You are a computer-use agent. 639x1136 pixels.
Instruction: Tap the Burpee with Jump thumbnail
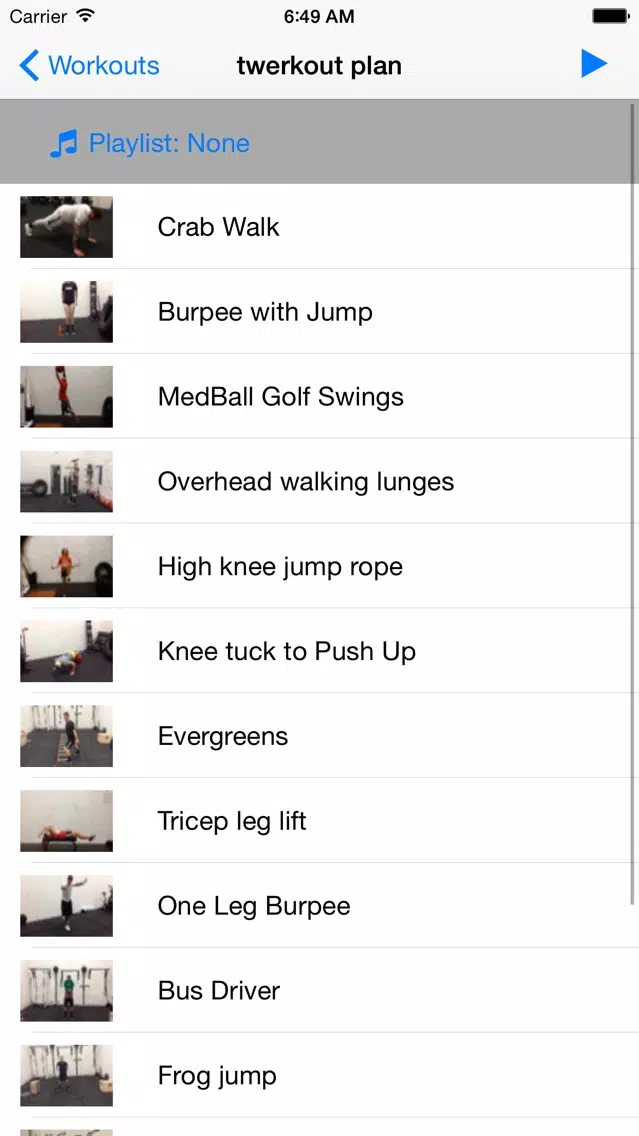[66, 312]
